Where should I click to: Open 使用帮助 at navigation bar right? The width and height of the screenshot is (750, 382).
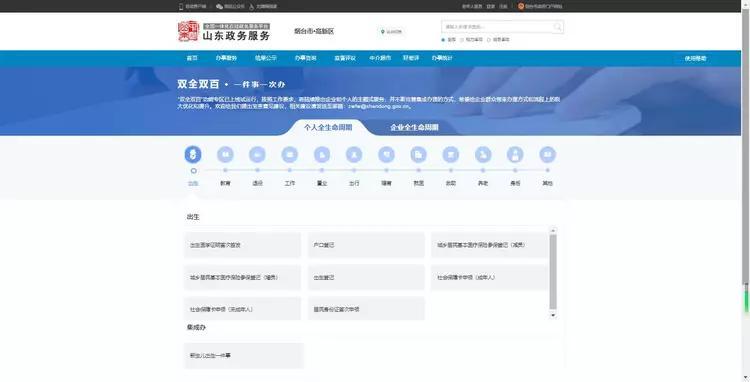[x=695, y=58]
